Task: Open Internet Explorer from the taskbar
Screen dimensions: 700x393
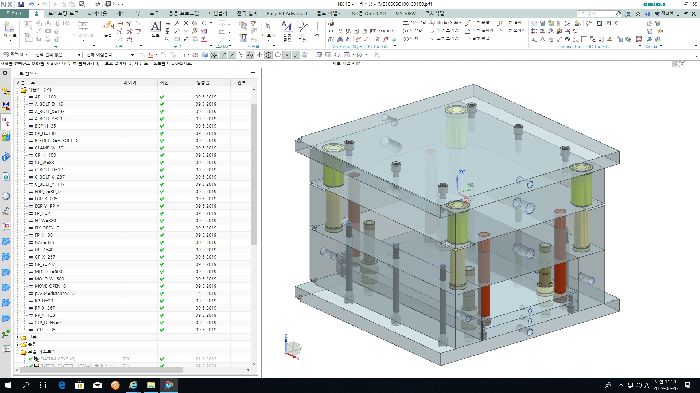Action: [x=133, y=385]
